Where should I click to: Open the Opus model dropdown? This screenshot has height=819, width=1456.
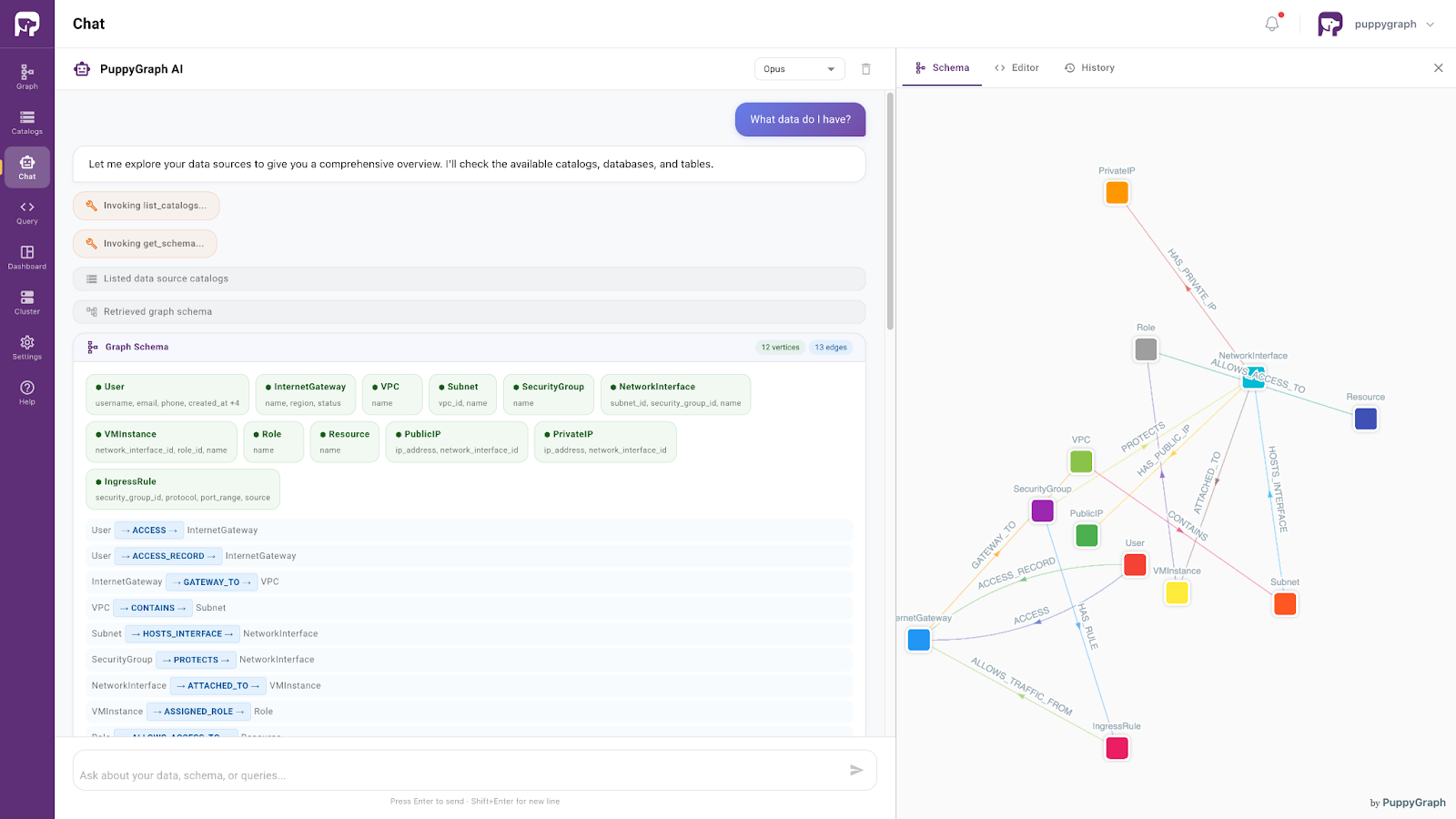800,69
